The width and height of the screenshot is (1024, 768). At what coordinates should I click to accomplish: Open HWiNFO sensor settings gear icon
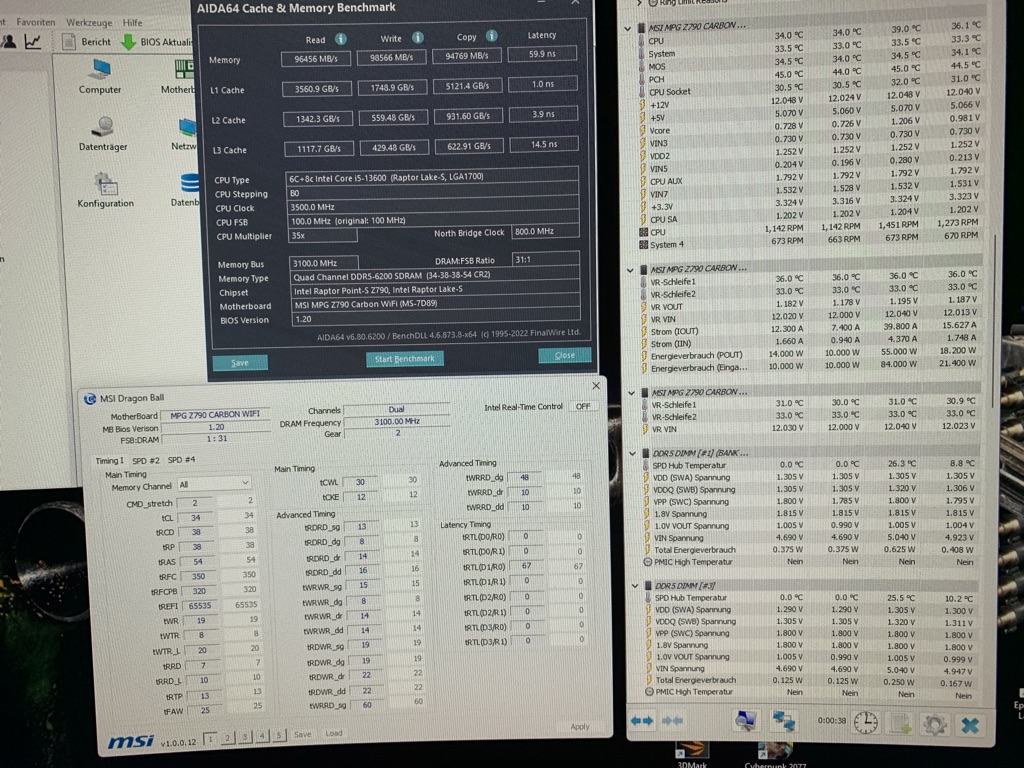[x=934, y=724]
